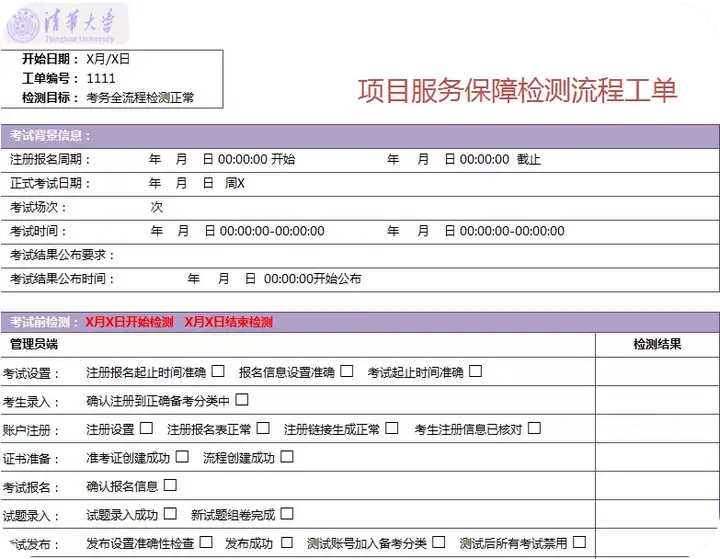This screenshot has width=720, height=559.
Task: Tick 发布设置准确性检查 checkbox
Action: [206, 542]
